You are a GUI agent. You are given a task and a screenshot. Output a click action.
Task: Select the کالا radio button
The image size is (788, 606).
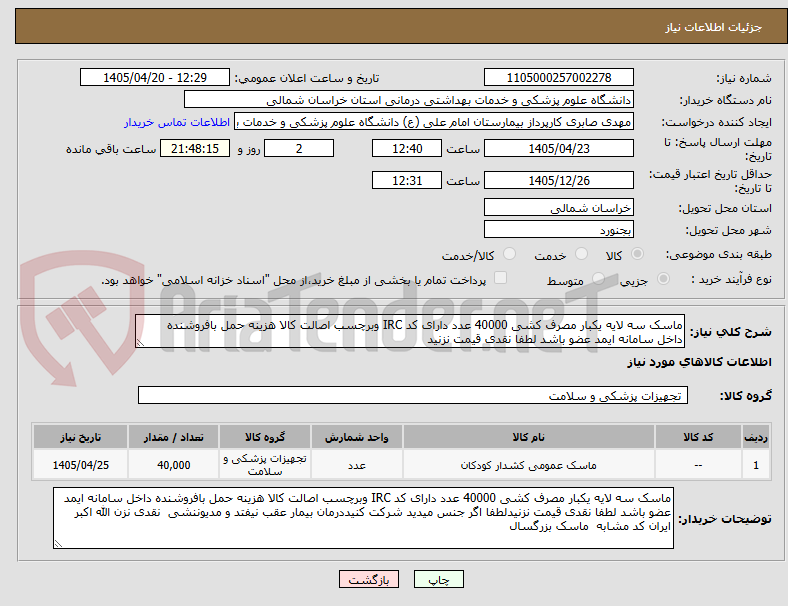[x=637, y=254]
